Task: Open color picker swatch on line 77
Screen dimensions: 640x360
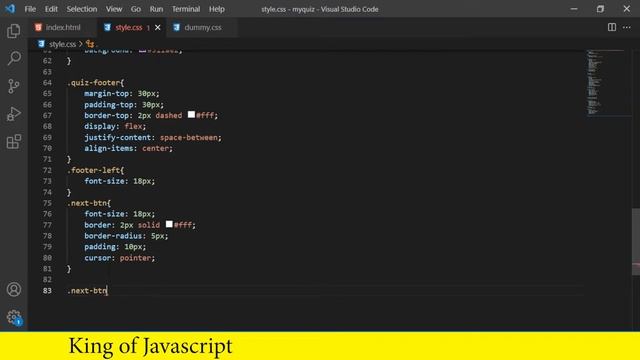Action: (169, 224)
